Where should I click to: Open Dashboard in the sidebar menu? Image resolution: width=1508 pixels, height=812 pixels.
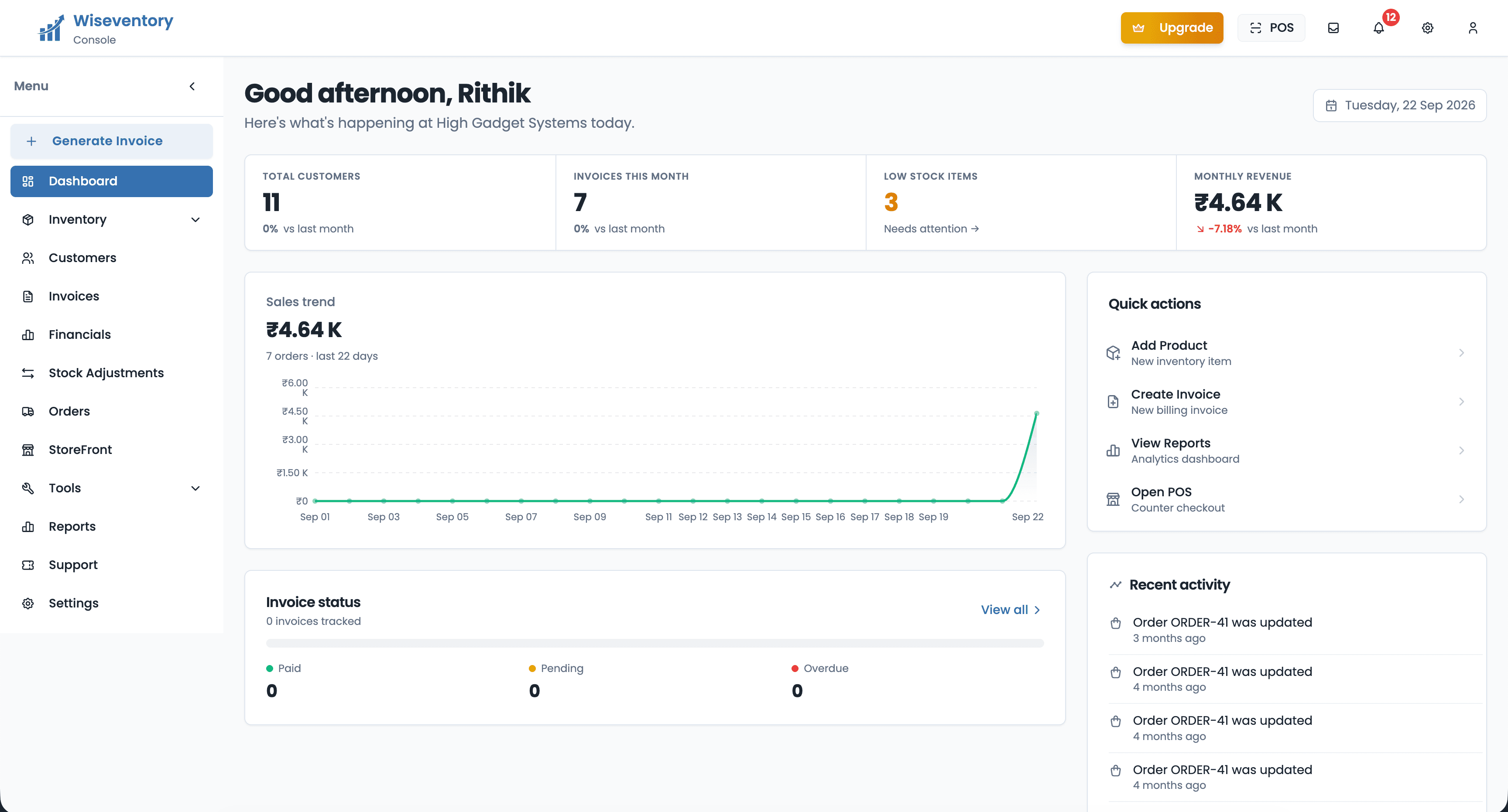point(111,181)
